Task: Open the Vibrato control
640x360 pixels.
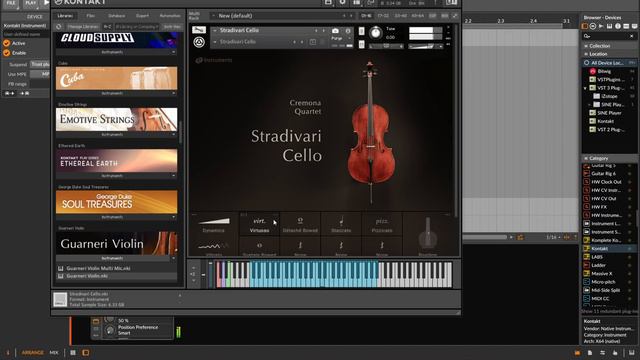Action: click(213, 248)
